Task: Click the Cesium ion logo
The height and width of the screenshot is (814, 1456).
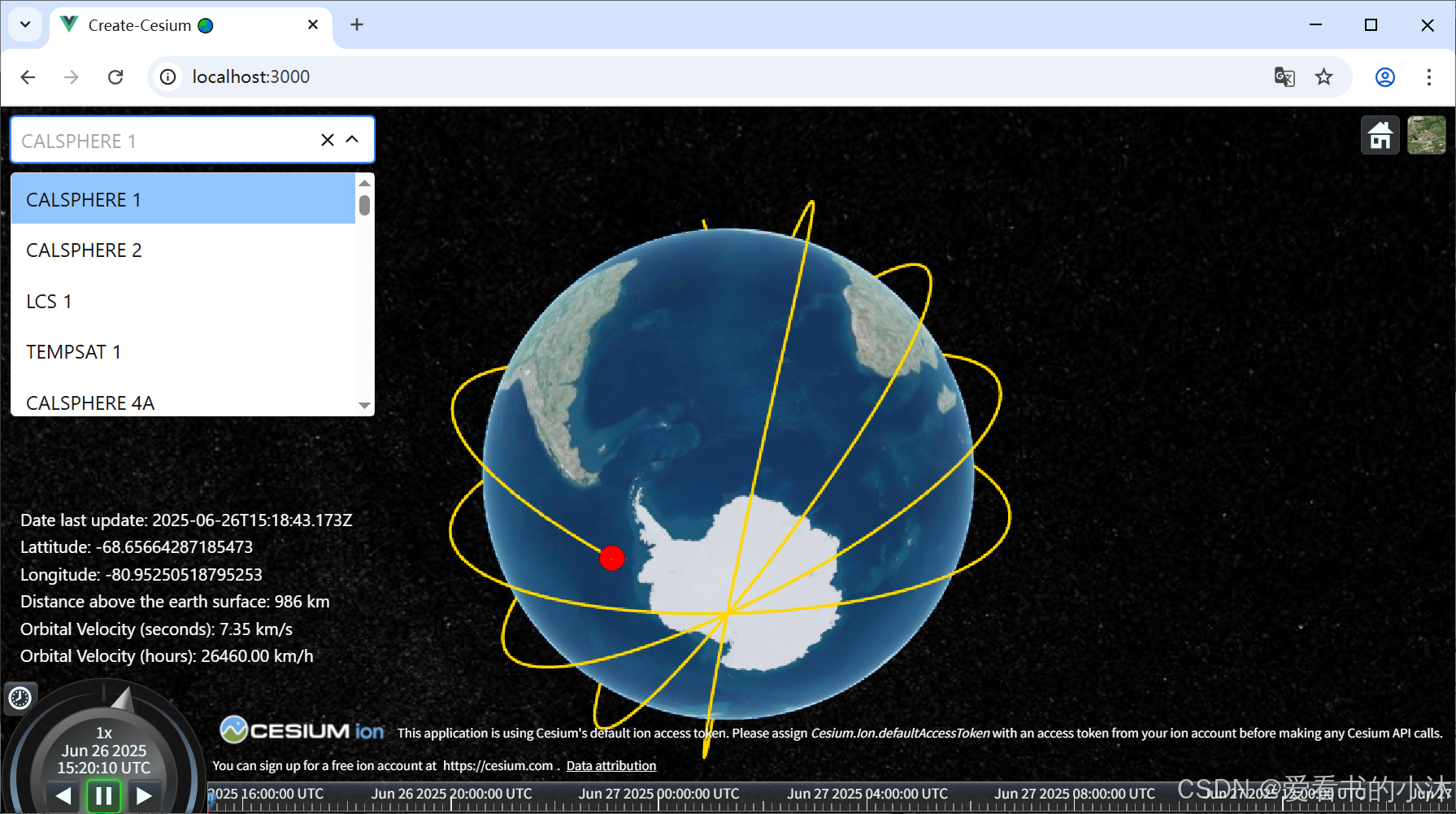Action: [x=302, y=730]
